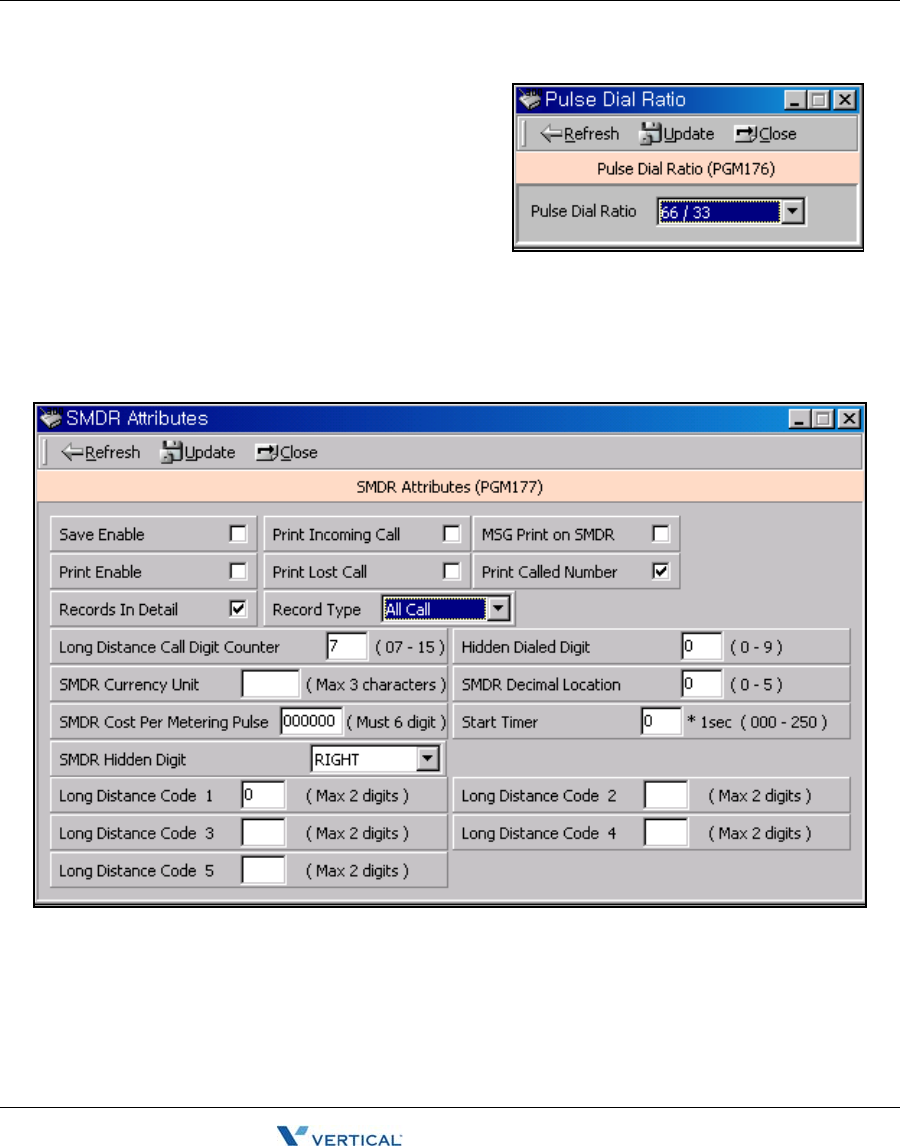This screenshot has width=900, height=1146.
Task: Click Close in Pulse Dial Ratio toolbar
Action: point(765,134)
